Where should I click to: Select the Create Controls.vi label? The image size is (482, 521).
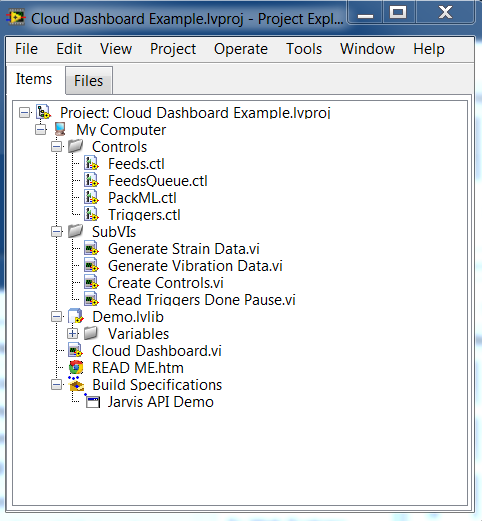[x=166, y=283]
